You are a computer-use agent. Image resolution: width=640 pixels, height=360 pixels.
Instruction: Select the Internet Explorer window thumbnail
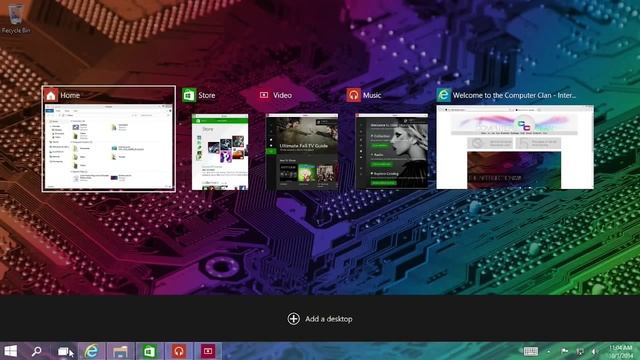pyautogui.click(x=515, y=147)
